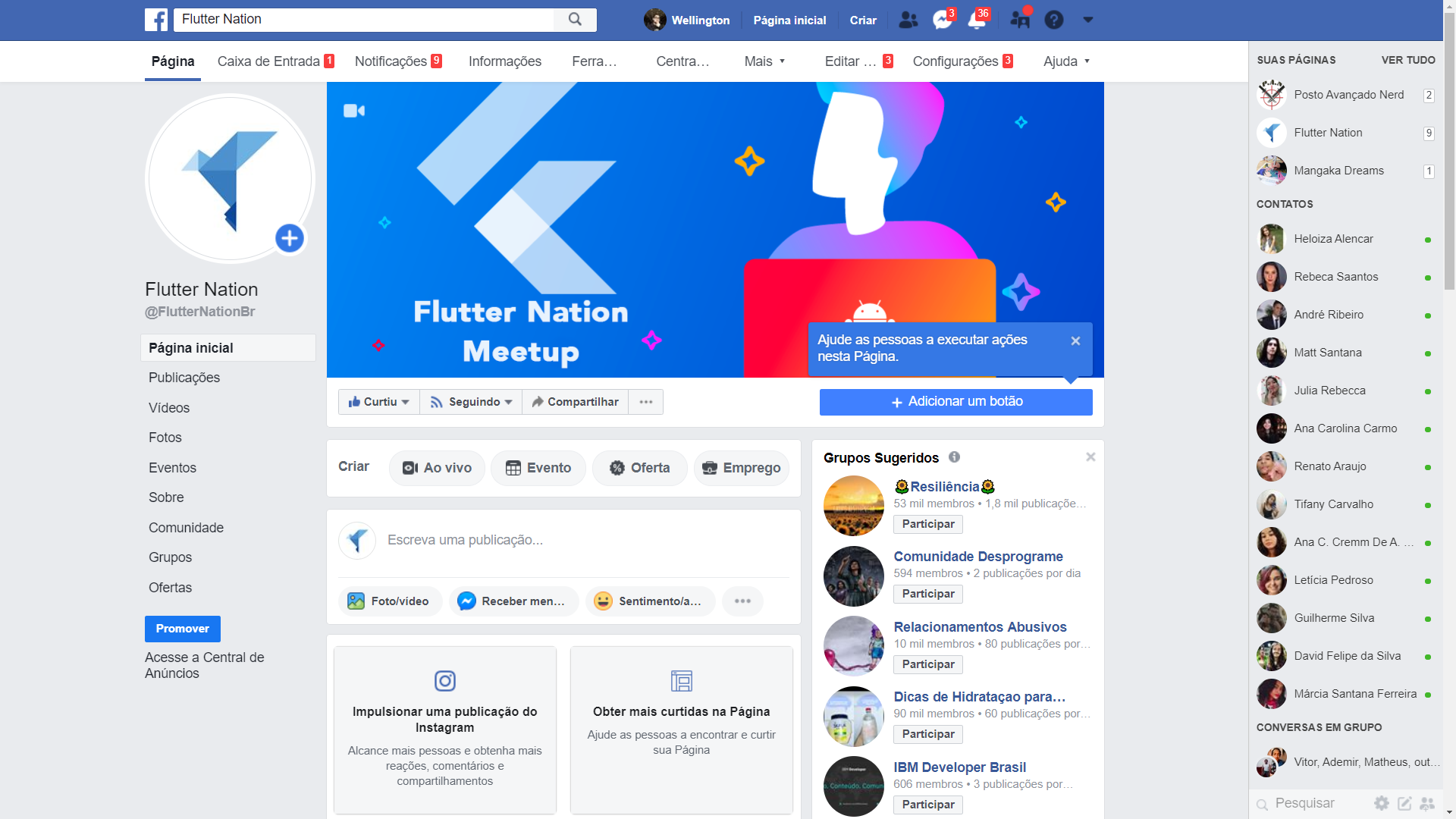Click the video camera icon on cover photo

pyautogui.click(x=354, y=111)
